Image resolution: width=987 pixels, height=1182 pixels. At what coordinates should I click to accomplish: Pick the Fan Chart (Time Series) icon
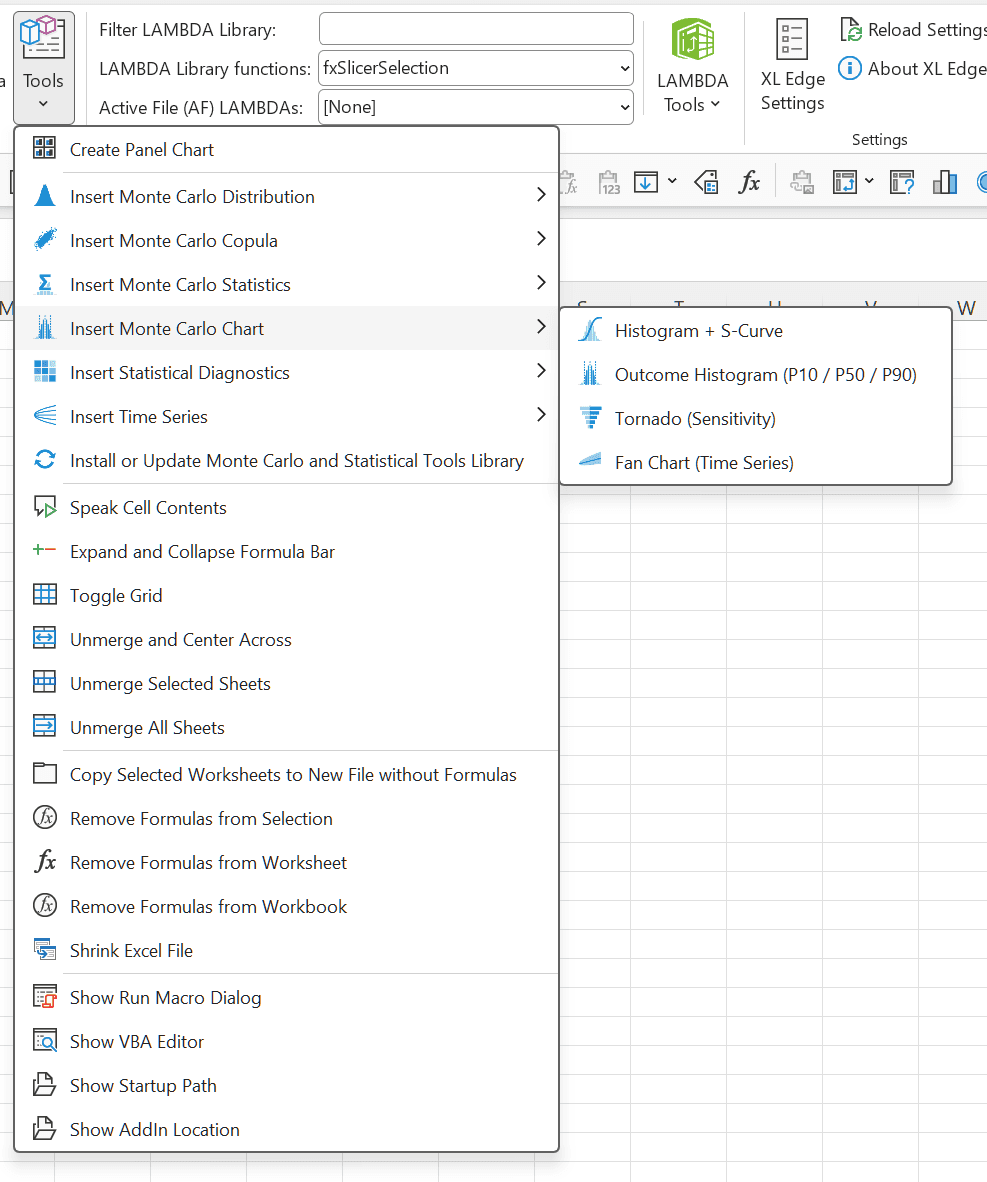[590, 461]
